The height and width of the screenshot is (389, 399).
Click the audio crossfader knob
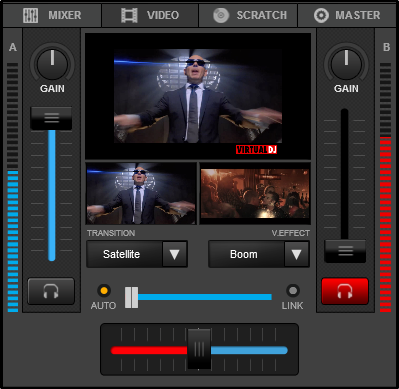point(199,349)
